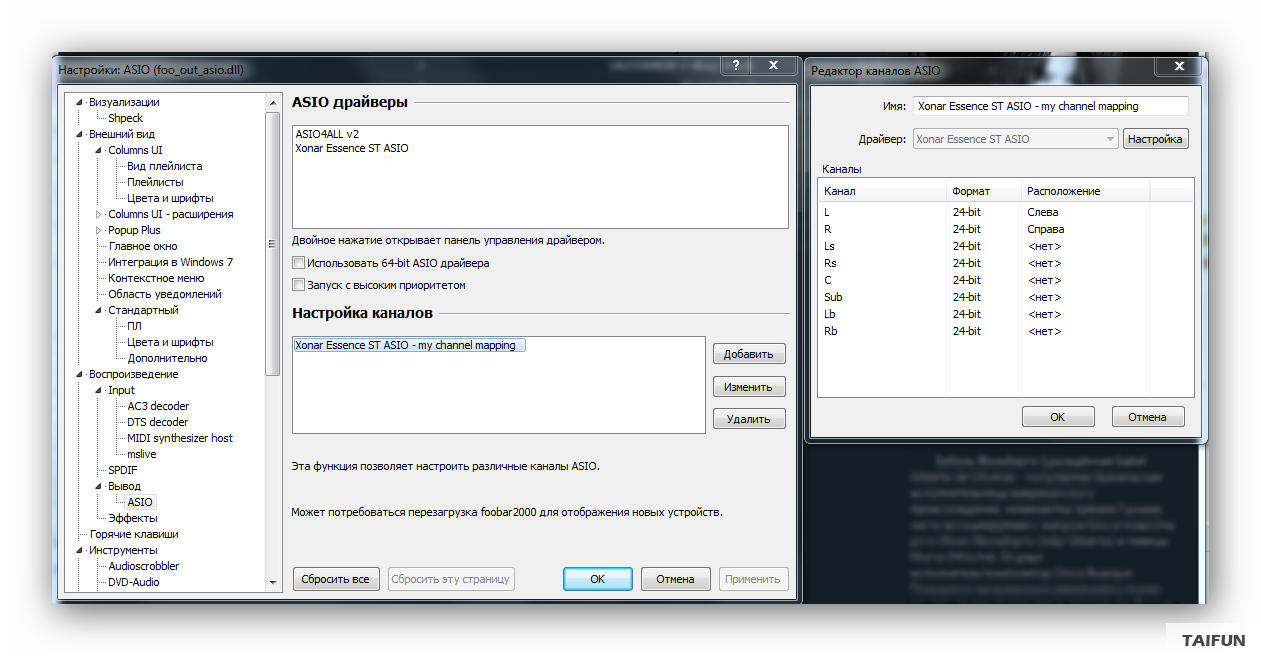
Task: Select the 'my channel mapping' entry
Action: [x=410, y=345]
